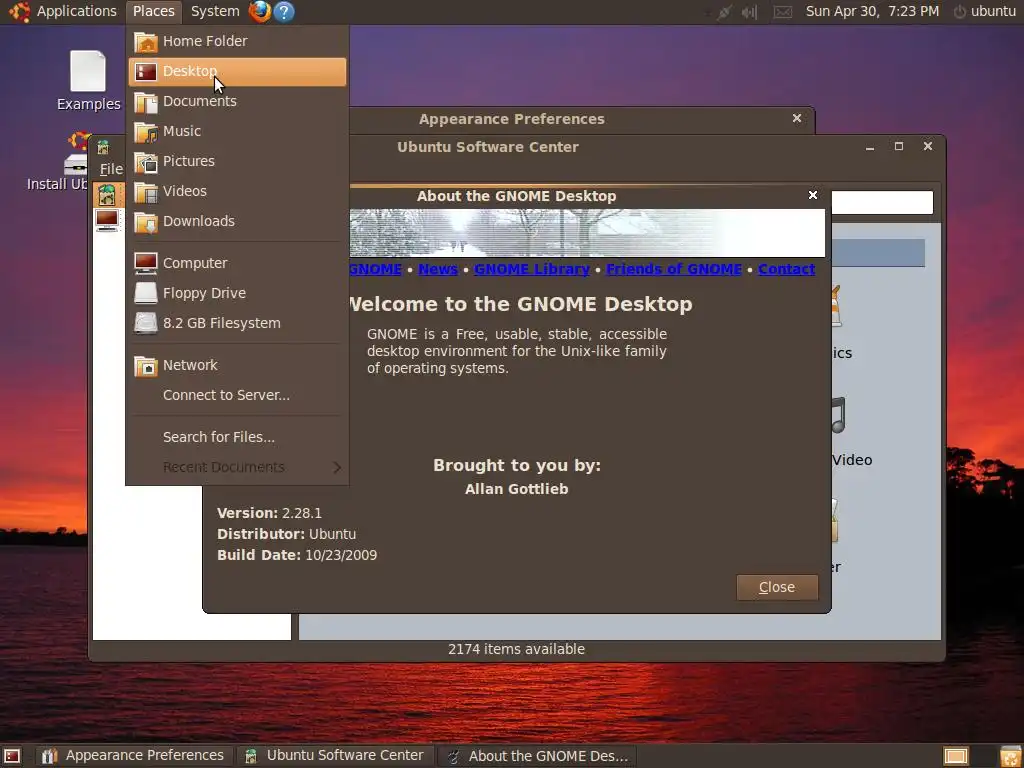The width and height of the screenshot is (1024, 768).
Task: Click the 'Version: 2.28.1' text
Action: coord(269,513)
